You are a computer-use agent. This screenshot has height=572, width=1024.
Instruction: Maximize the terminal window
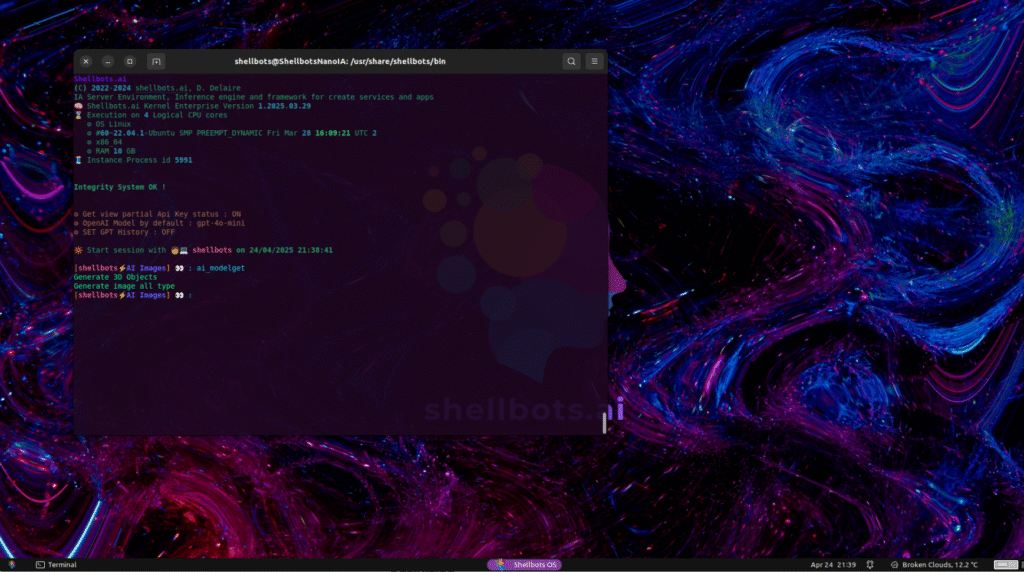click(x=130, y=61)
